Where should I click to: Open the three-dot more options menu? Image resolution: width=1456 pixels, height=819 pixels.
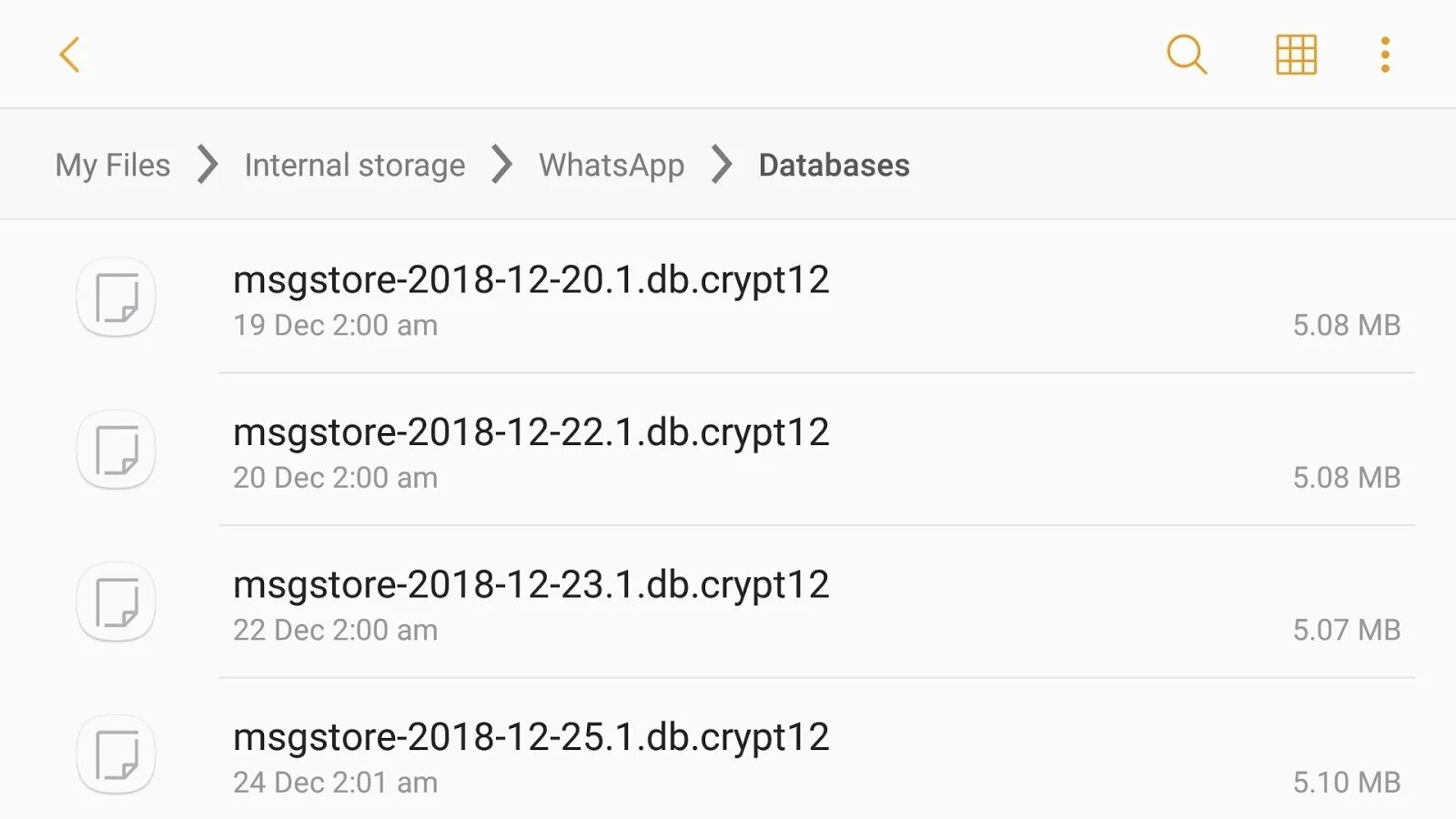[x=1385, y=55]
